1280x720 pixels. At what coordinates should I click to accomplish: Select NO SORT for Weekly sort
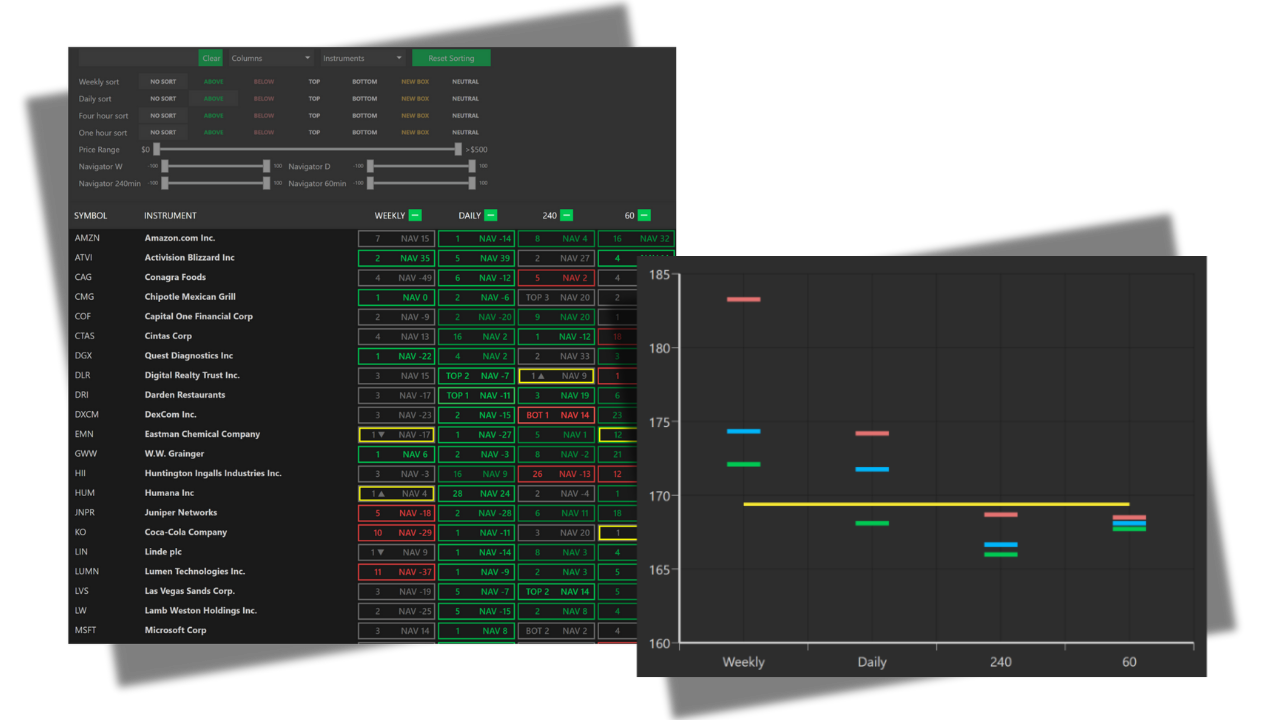point(163,82)
